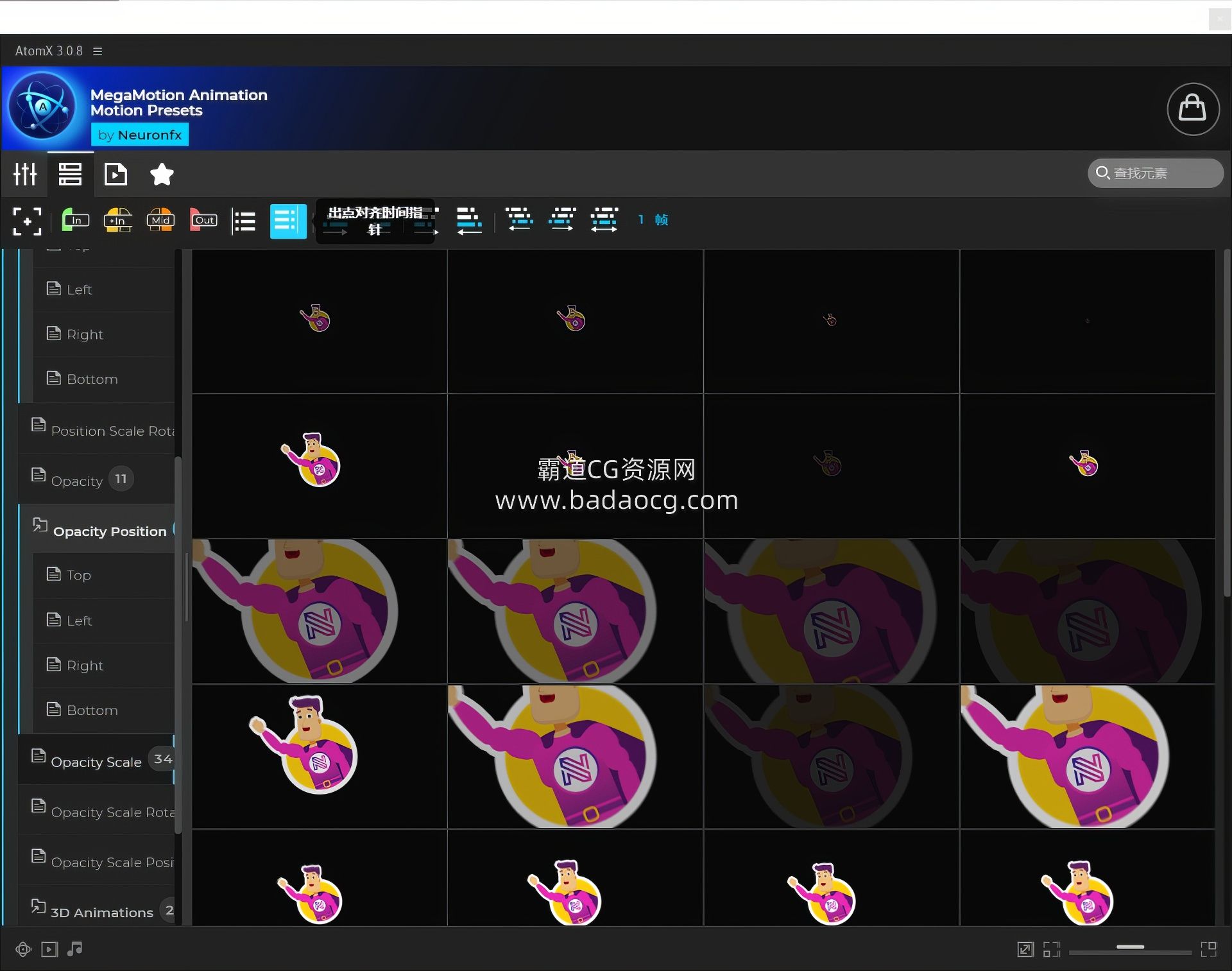This screenshot has width=1232, height=971.
Task: Toggle the music note sound icon
Action: (x=75, y=949)
